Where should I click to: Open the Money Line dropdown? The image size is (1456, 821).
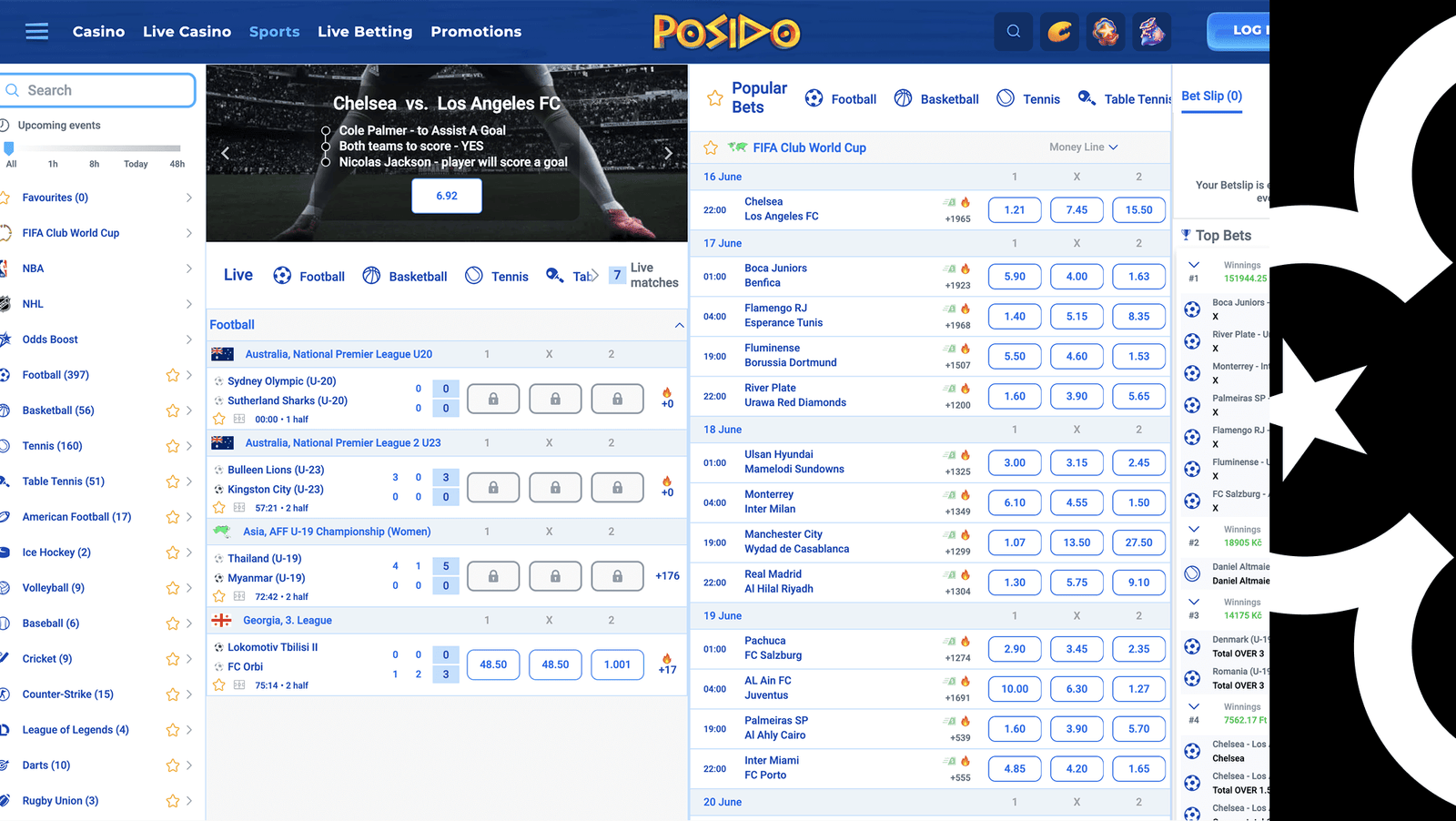[1083, 147]
